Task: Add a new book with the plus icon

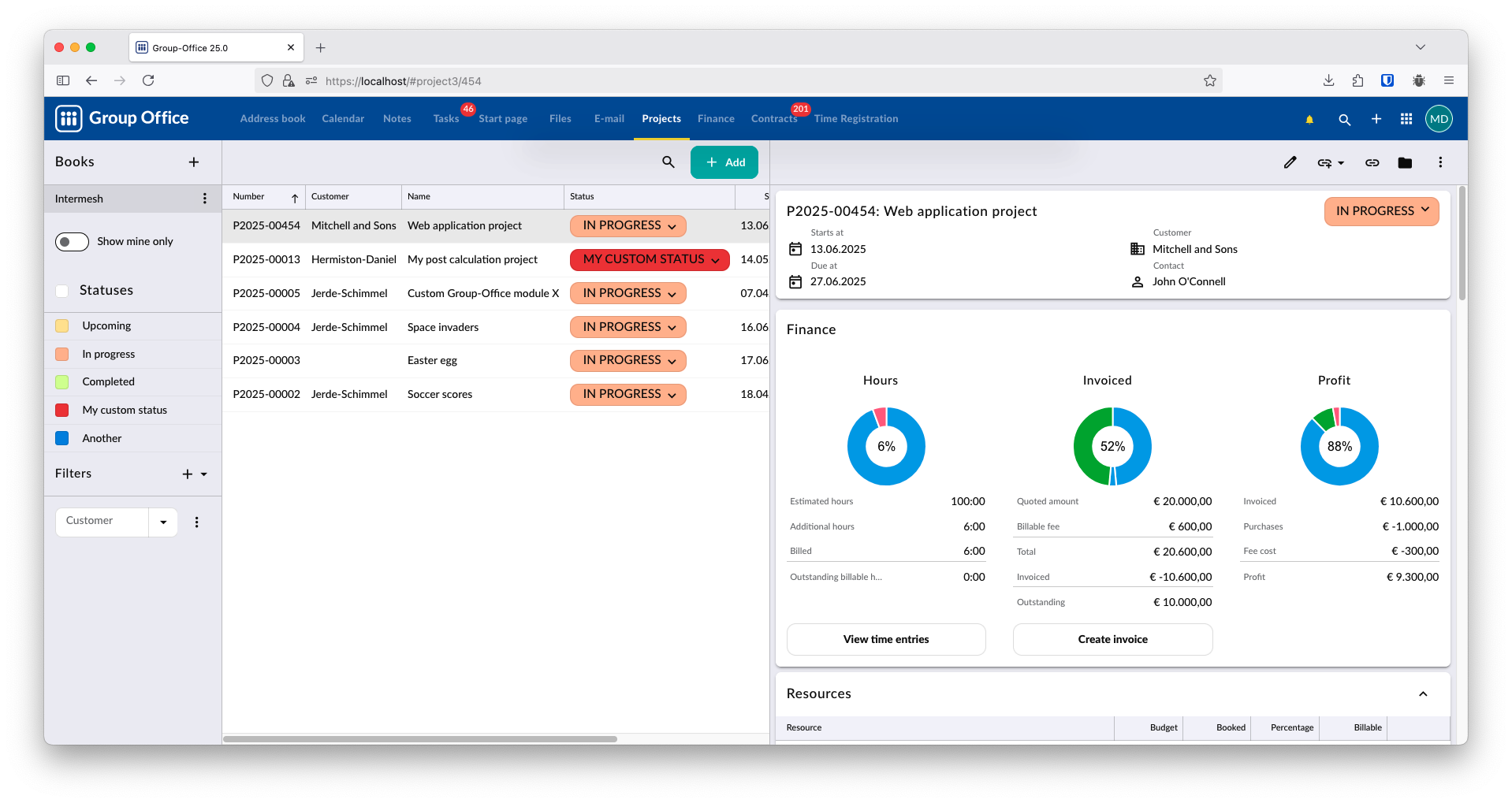Action: click(x=194, y=162)
